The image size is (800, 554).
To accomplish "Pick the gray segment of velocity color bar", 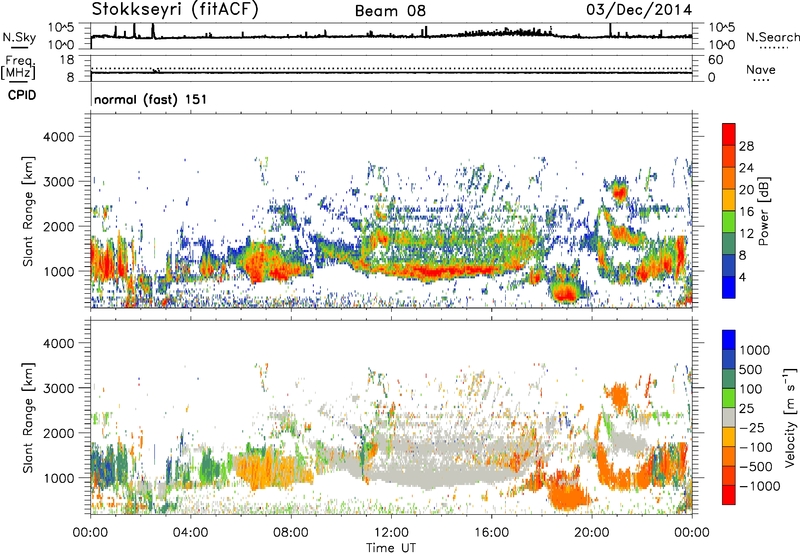I will tap(729, 418).
